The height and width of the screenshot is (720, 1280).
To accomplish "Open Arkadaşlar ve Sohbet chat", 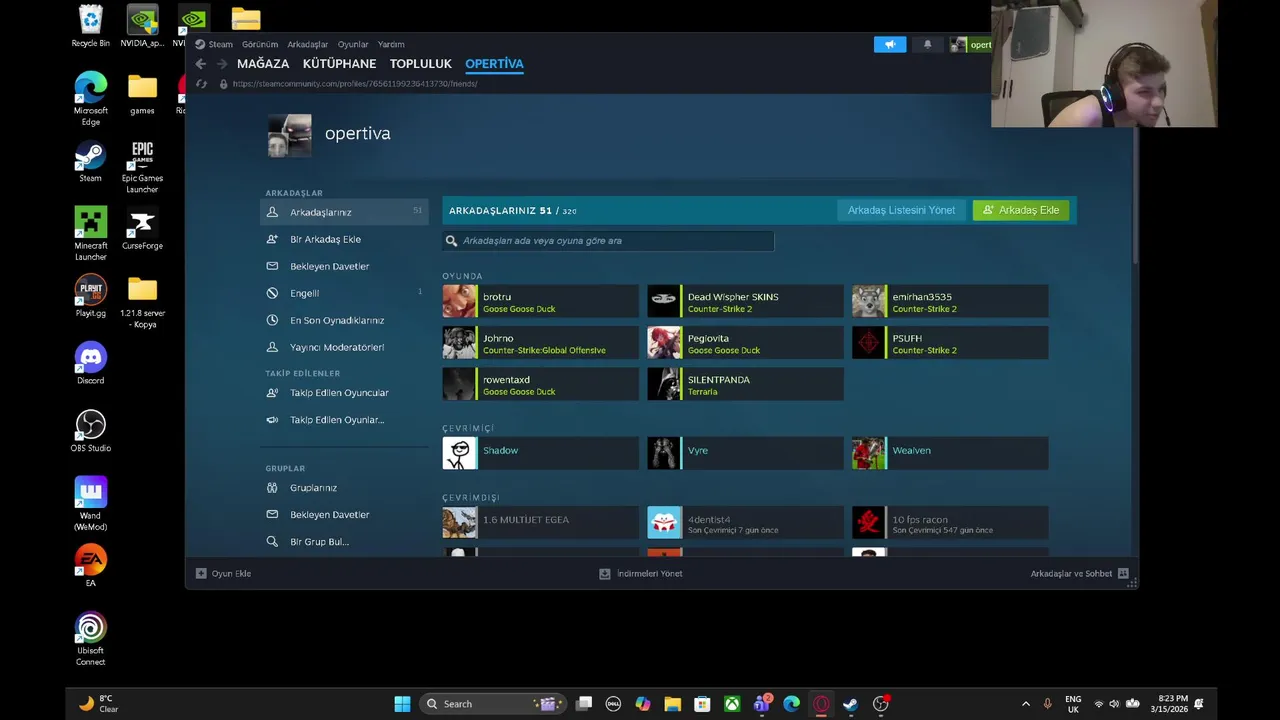I will pyautogui.click(x=1079, y=574).
